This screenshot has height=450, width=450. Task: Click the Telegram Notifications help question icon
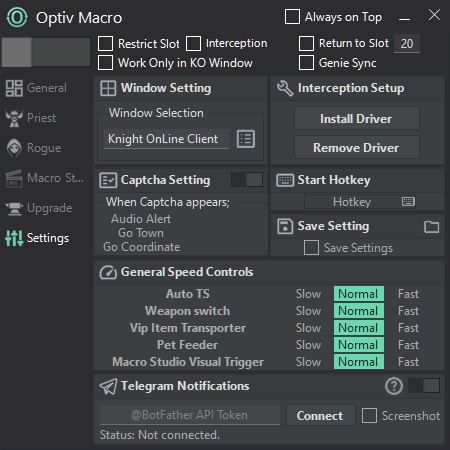pos(394,386)
